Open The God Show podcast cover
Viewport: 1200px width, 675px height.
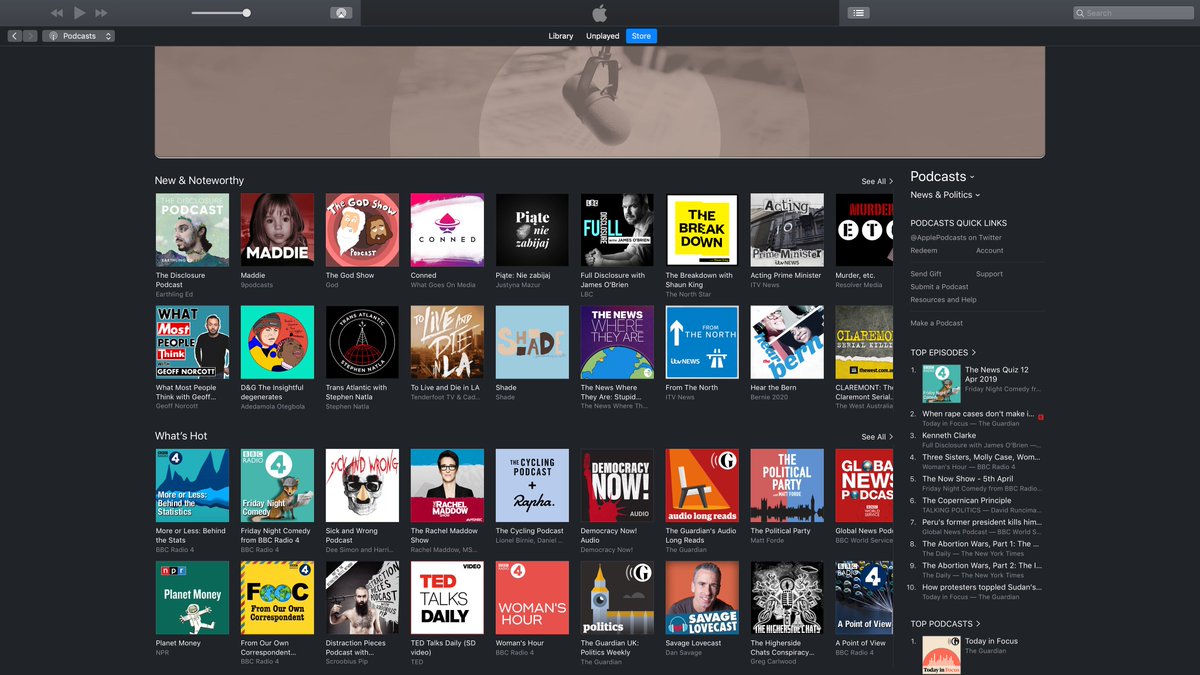[x=362, y=230]
